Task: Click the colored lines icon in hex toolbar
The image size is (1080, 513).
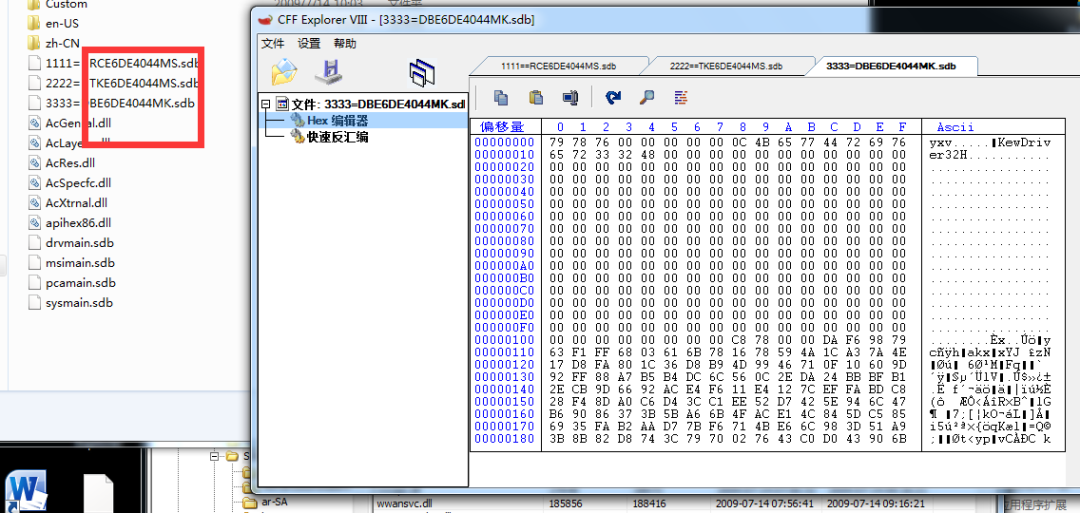Action: [x=681, y=97]
